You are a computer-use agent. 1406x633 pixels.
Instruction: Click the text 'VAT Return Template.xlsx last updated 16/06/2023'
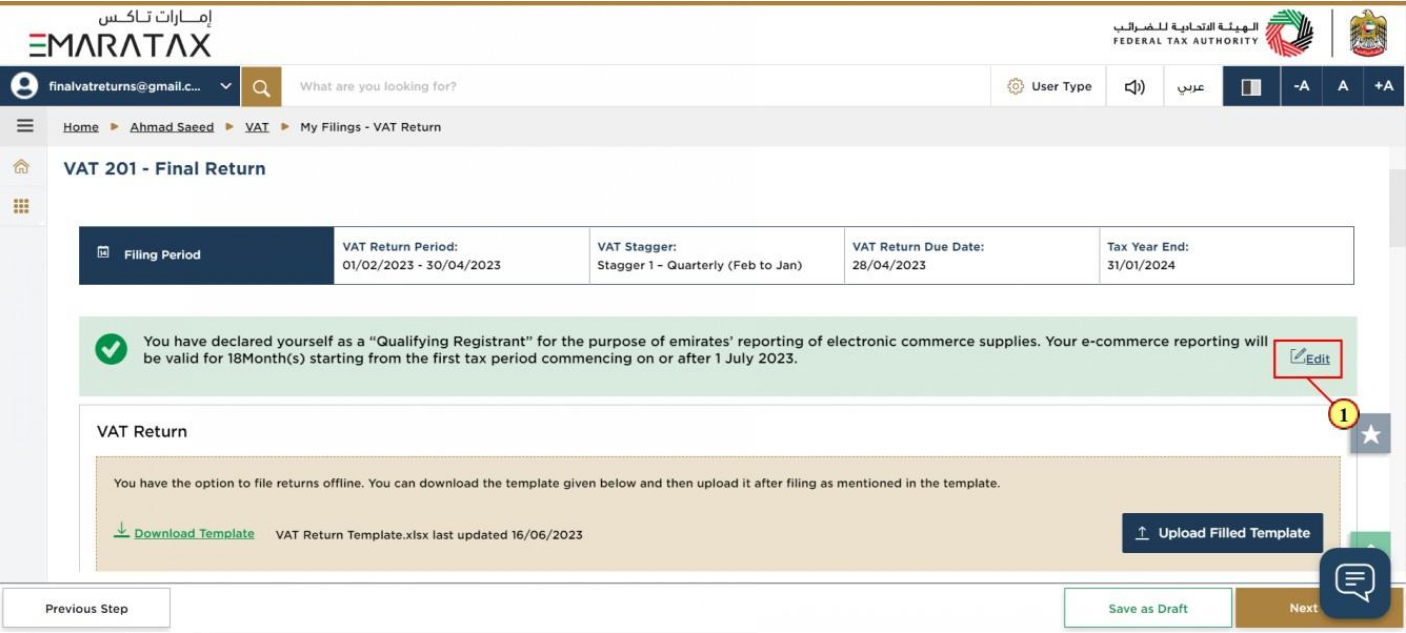point(429,534)
